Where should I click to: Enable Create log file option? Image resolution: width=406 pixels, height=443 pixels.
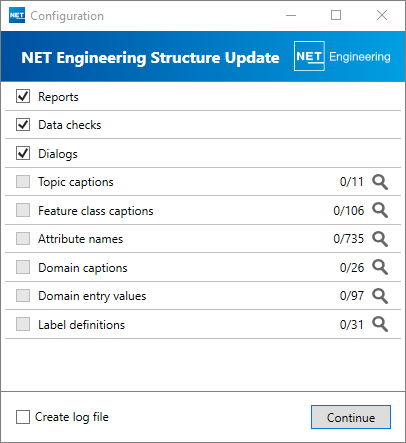[x=23, y=417]
